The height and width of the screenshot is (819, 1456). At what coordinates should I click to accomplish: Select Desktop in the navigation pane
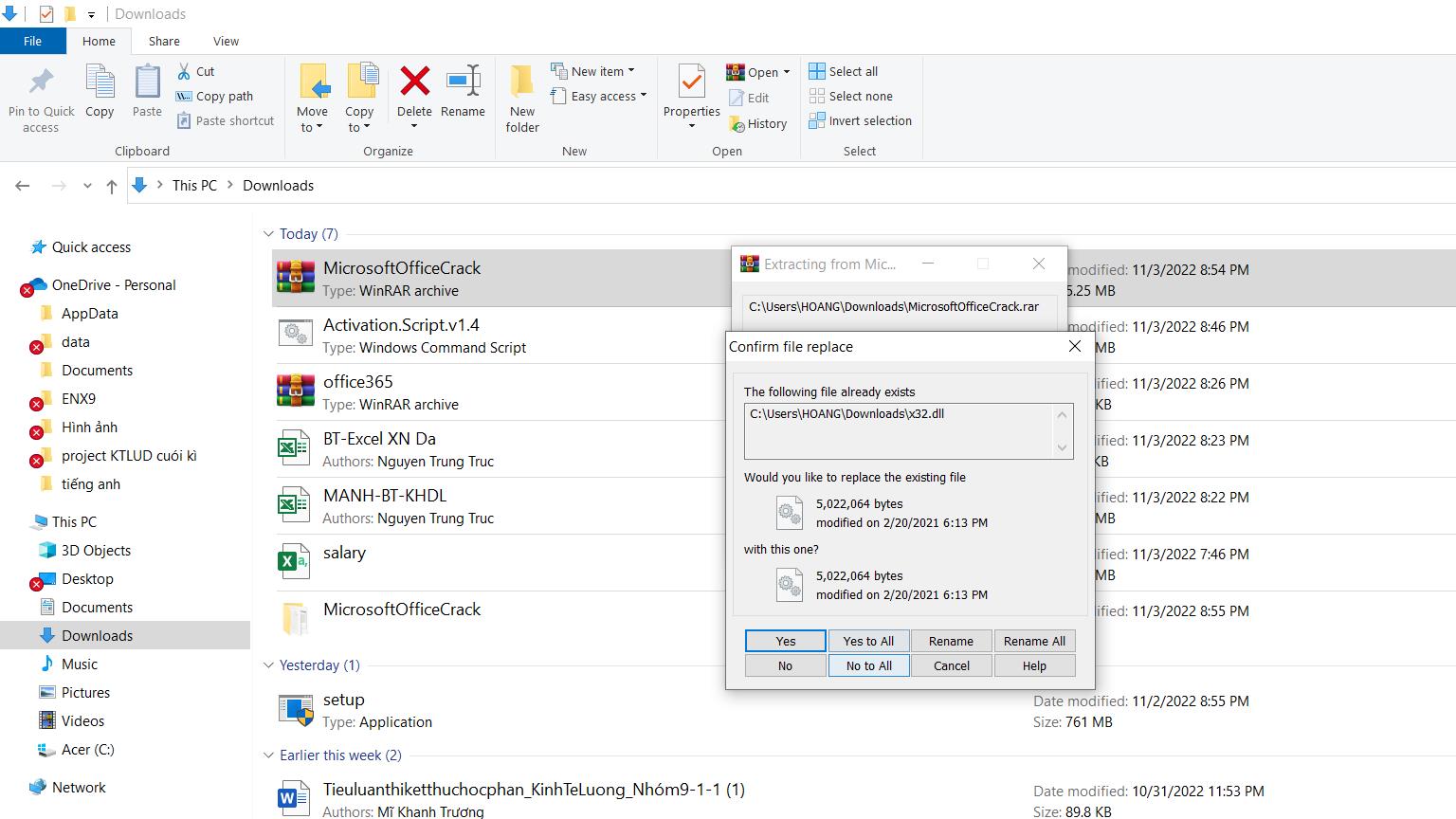[87, 579]
